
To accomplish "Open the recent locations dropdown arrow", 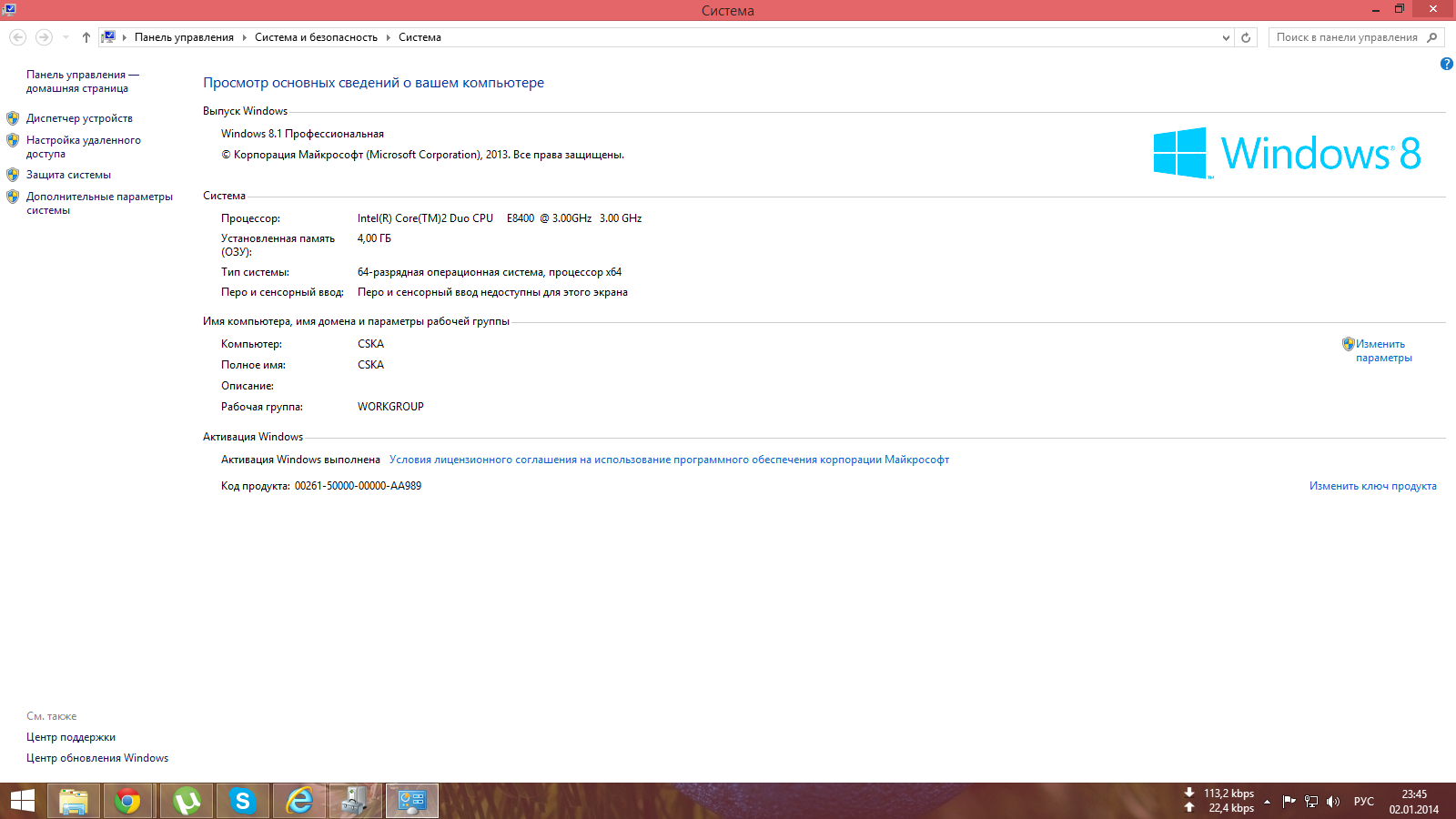I will (x=66, y=37).
